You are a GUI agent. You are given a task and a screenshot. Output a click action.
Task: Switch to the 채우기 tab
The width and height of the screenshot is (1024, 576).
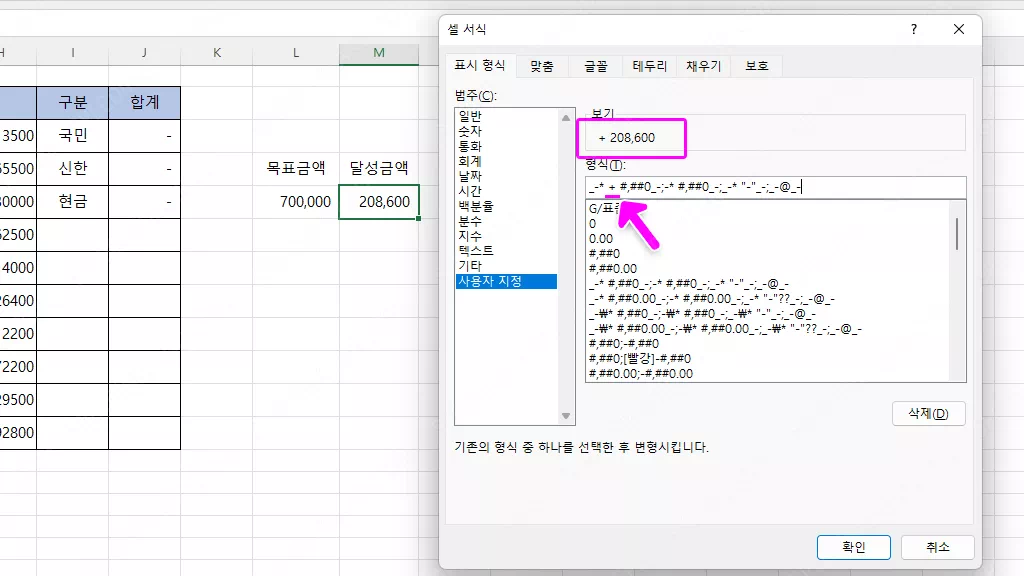pyautogui.click(x=703, y=66)
